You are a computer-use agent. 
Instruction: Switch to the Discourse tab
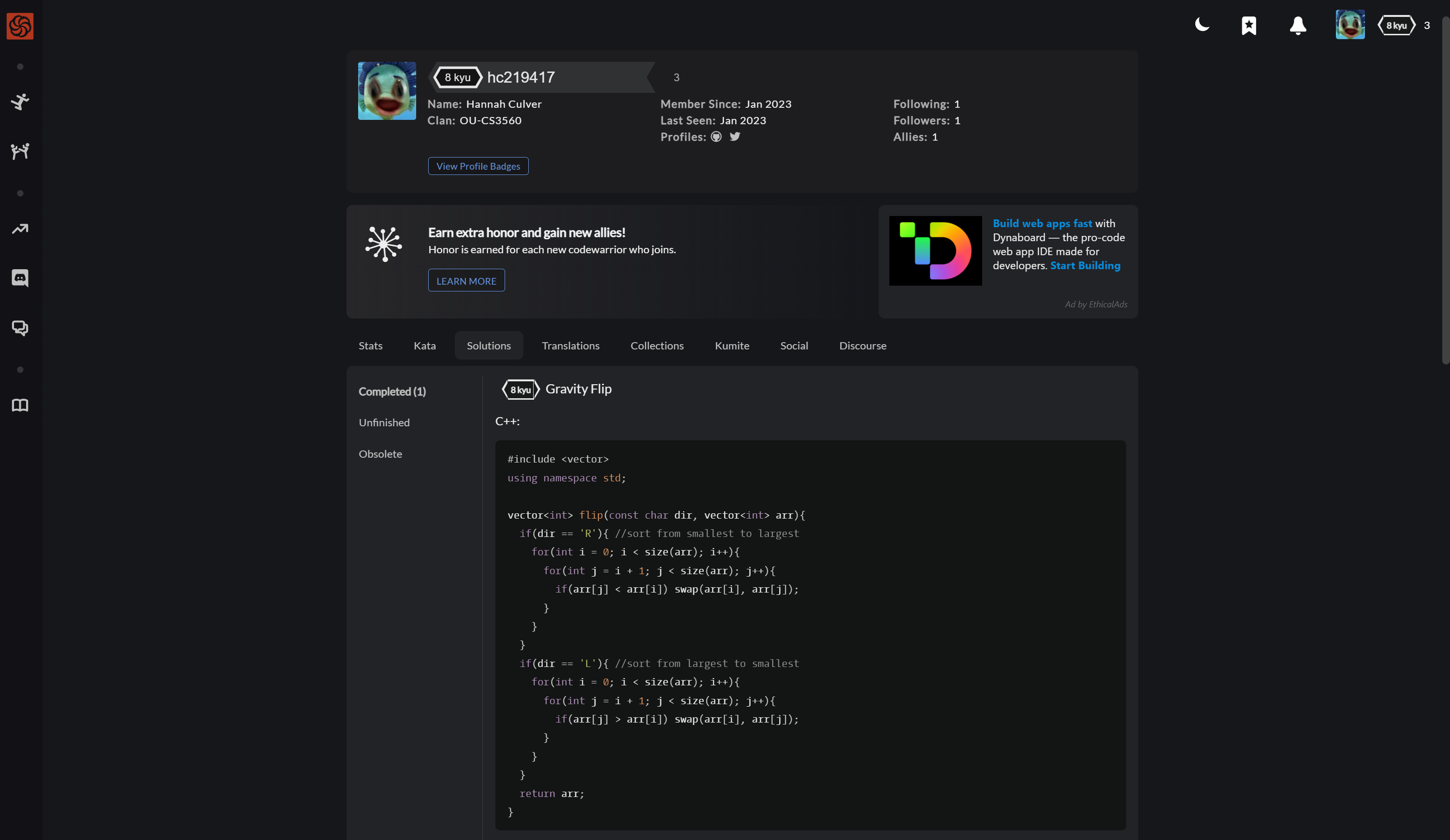(x=862, y=346)
